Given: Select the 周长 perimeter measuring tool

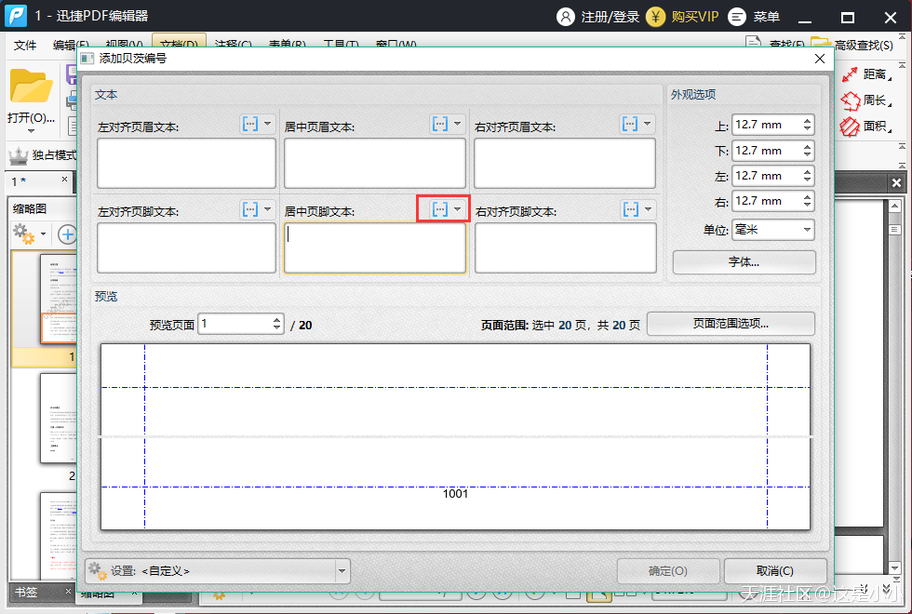Looking at the screenshot, I should coord(866,101).
